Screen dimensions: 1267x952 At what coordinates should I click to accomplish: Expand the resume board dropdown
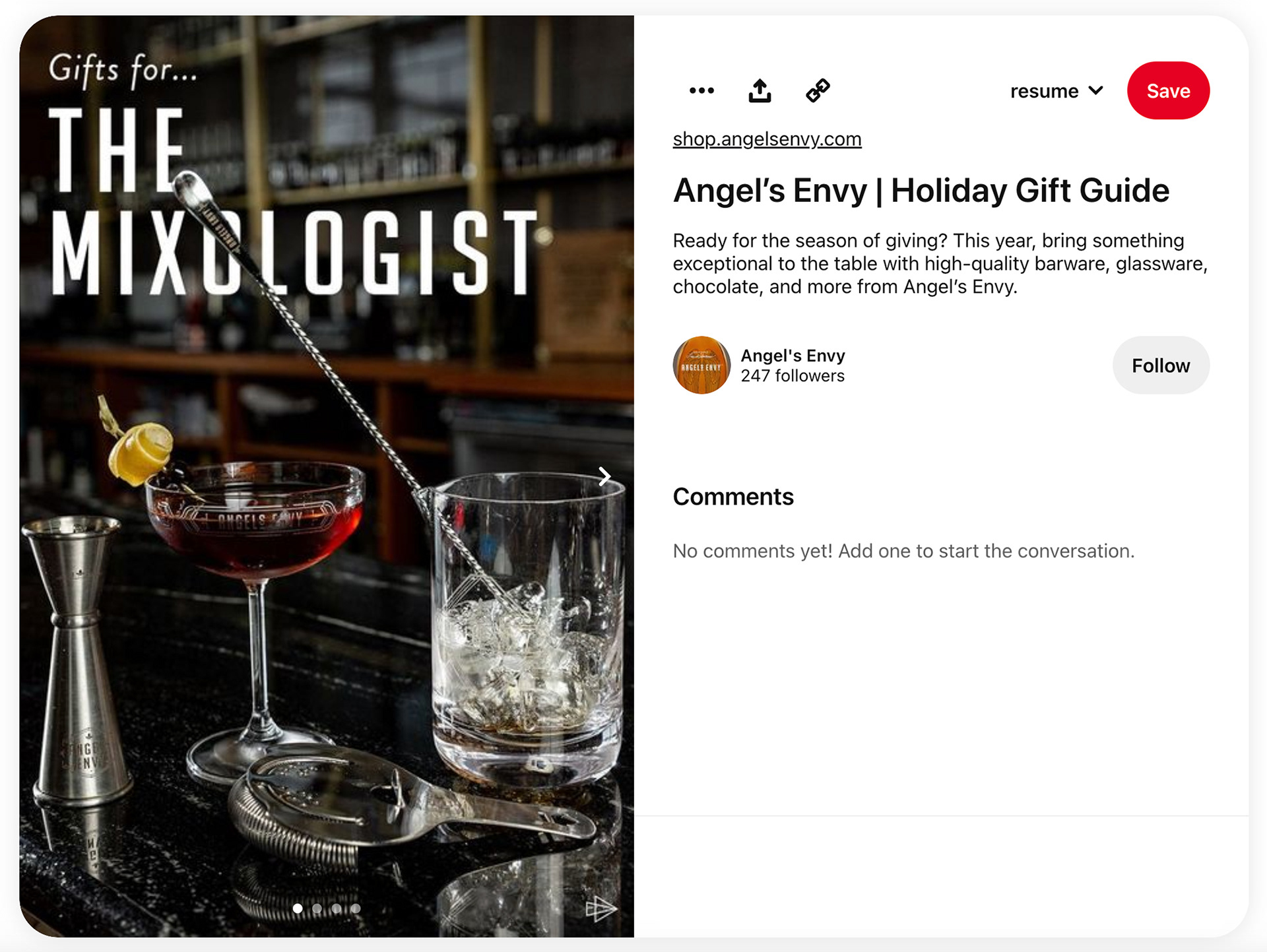pyautogui.click(x=1056, y=91)
